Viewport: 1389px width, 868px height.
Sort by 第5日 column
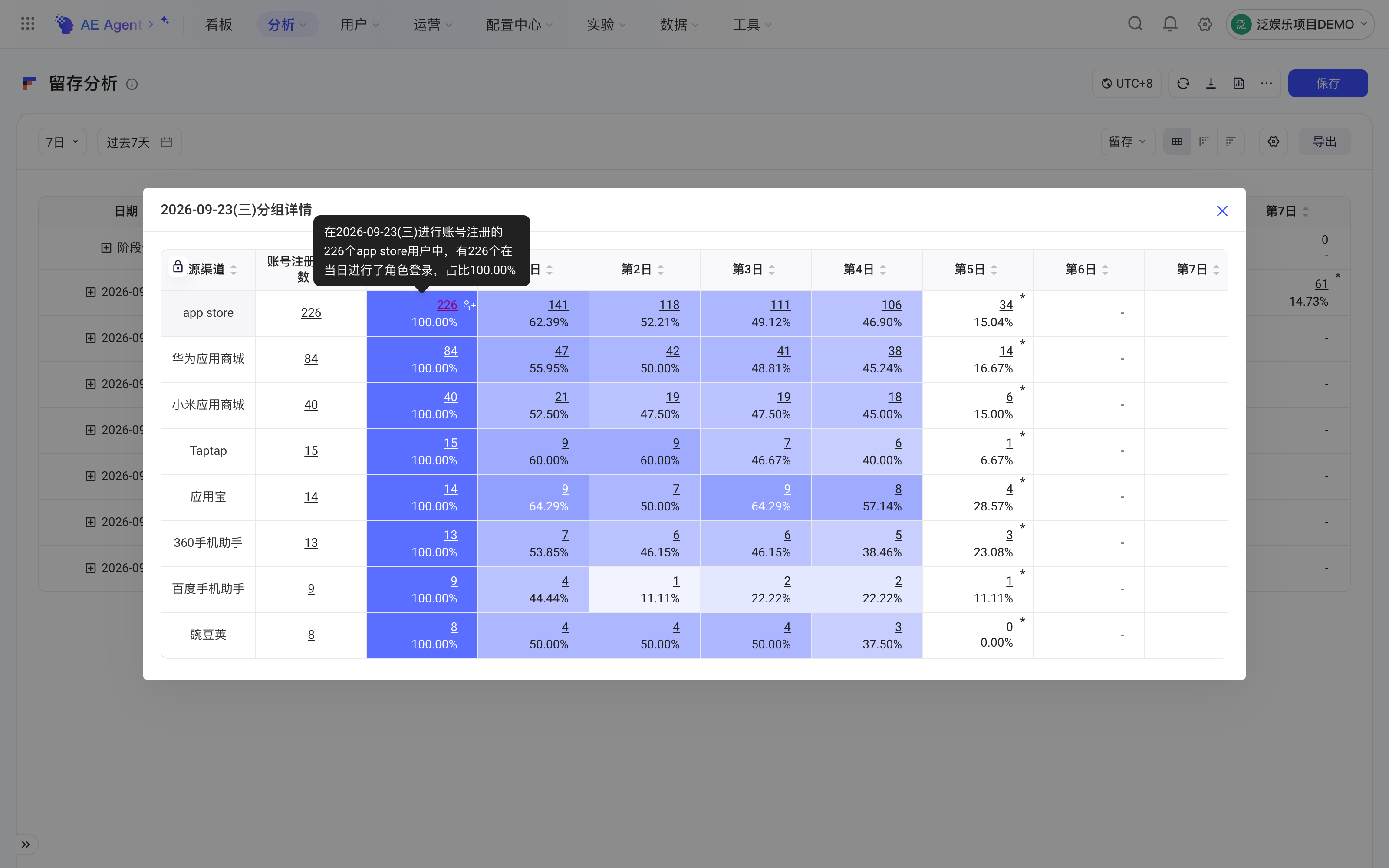(994, 270)
